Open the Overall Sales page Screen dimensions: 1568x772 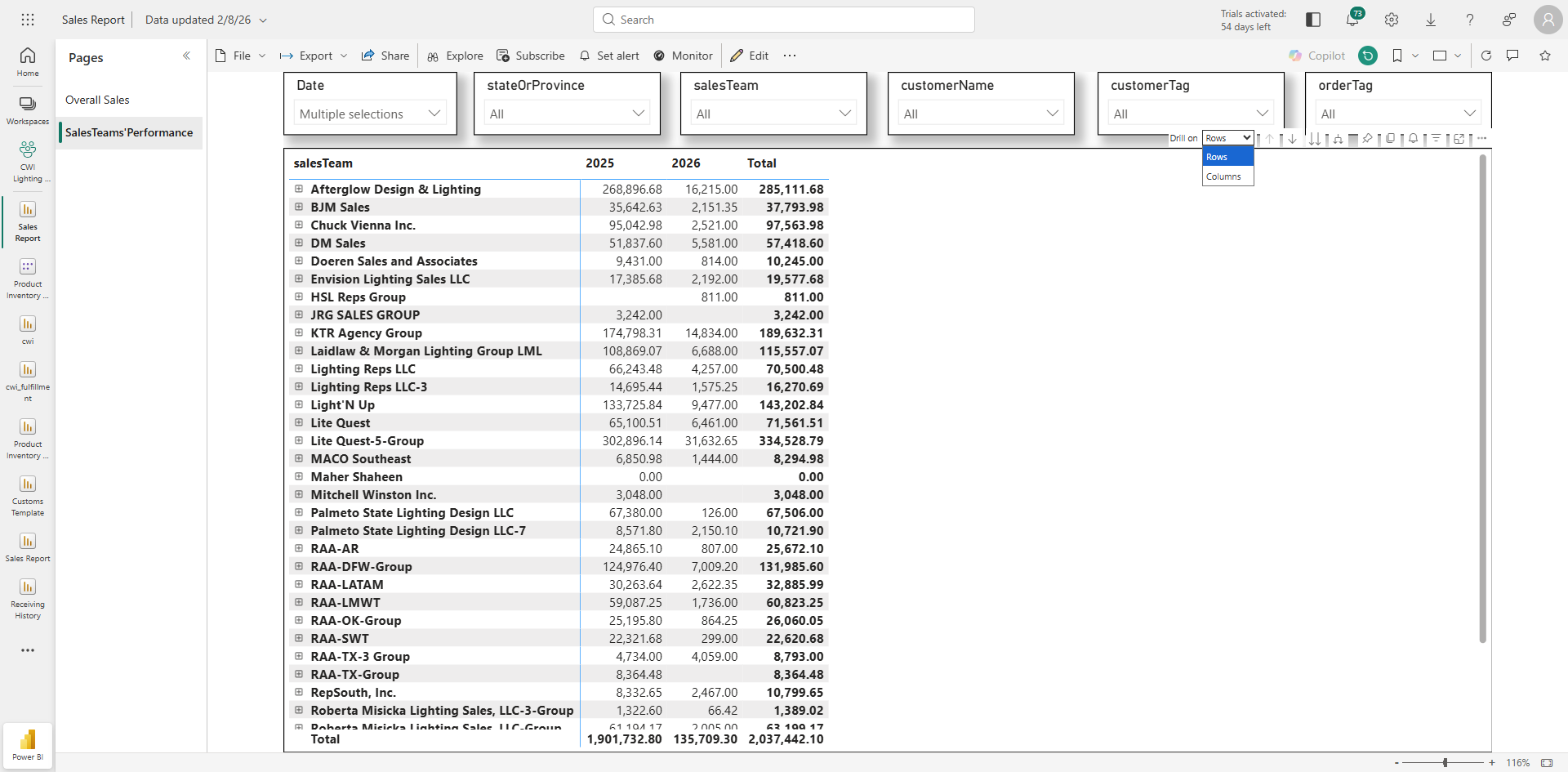coord(97,100)
